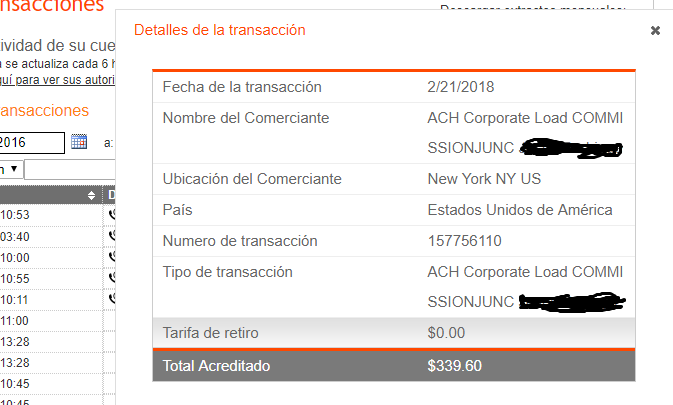Click the phone icon in the 10:55 row
673x405 pixels.
click(112, 278)
